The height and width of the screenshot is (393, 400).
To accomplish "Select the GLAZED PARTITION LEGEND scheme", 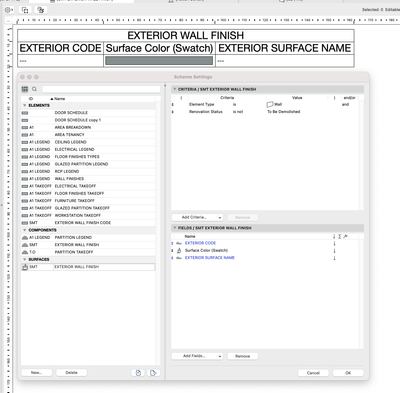I will [x=88, y=164].
